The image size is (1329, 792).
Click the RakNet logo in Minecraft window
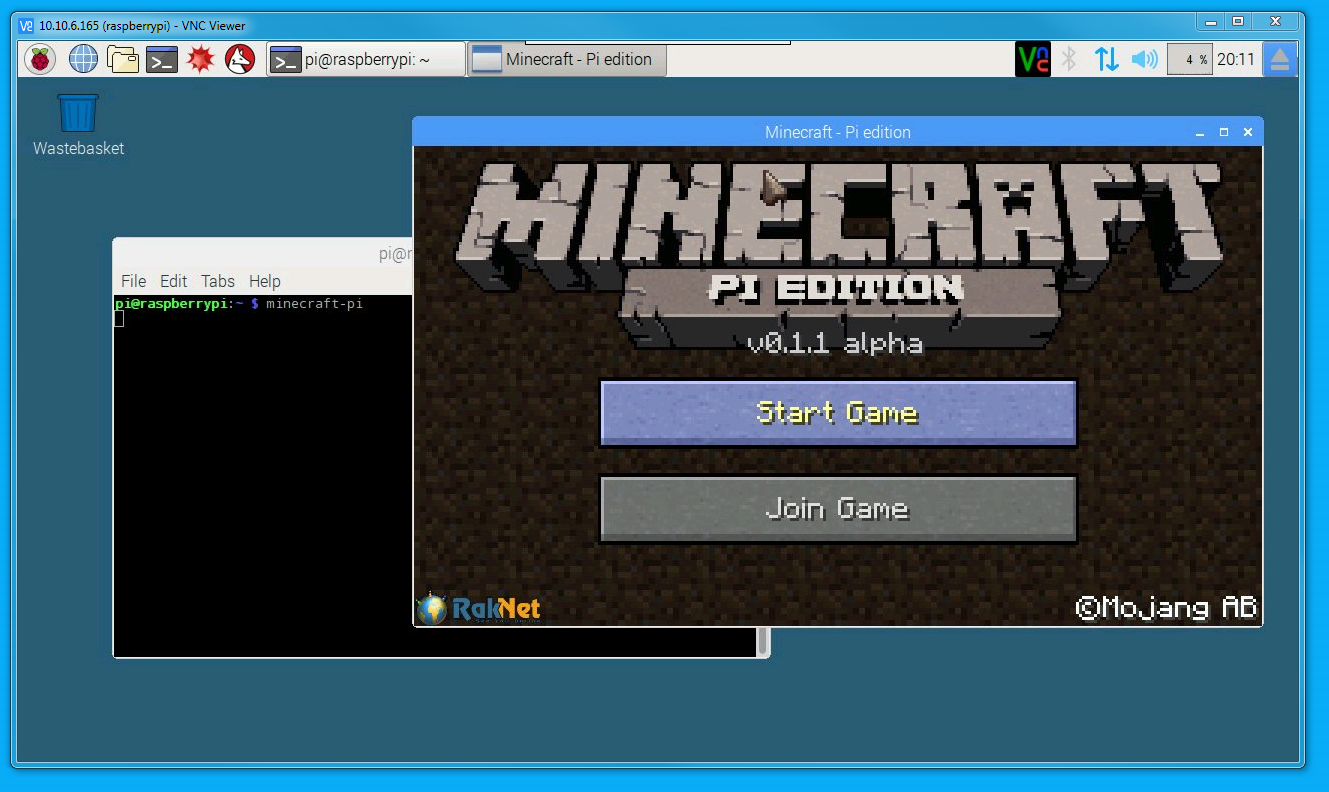point(478,608)
